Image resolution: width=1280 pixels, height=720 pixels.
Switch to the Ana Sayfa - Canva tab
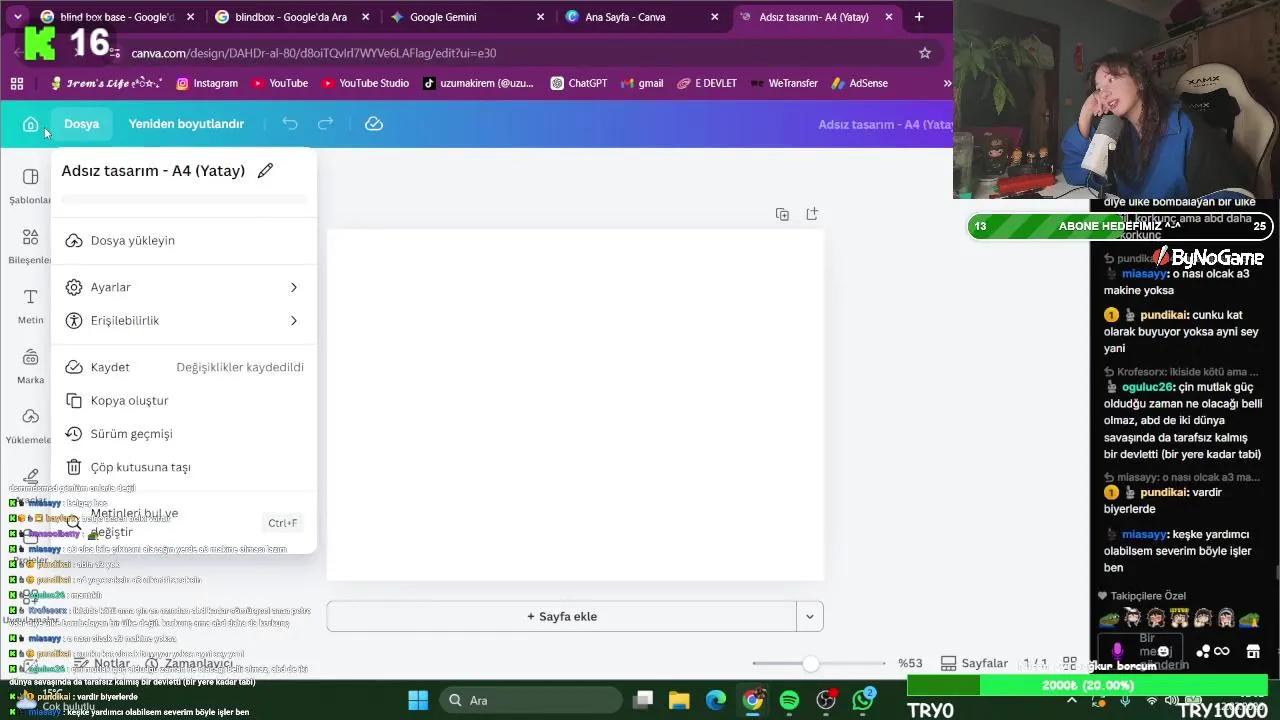(x=642, y=17)
